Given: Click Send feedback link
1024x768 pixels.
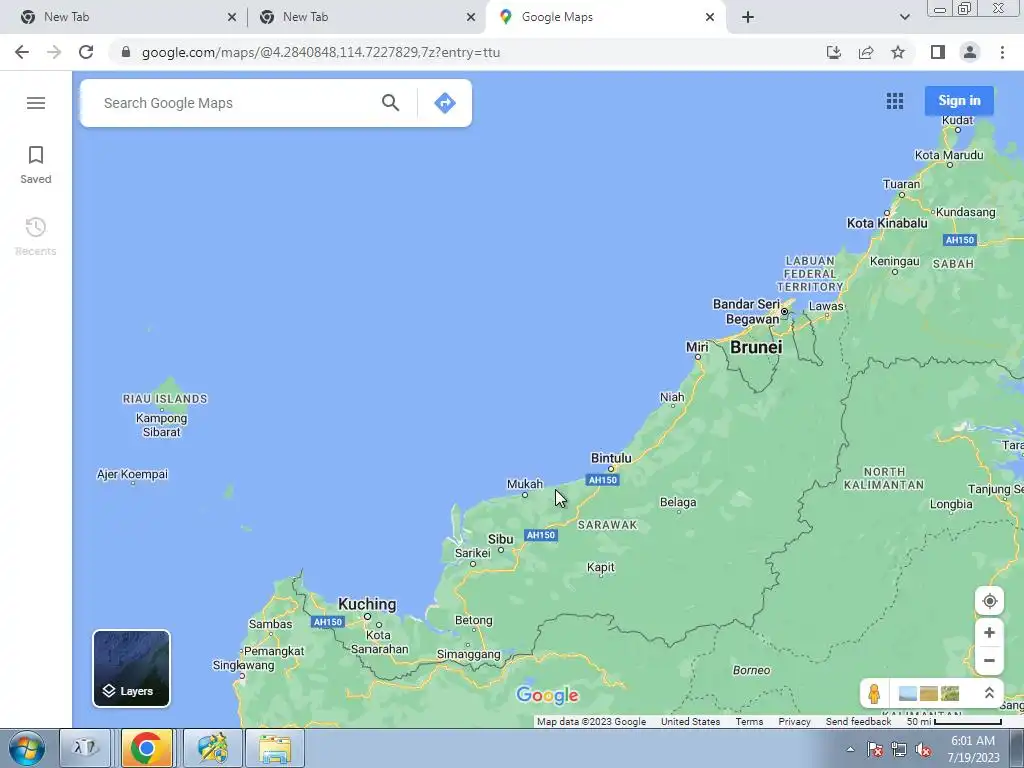Looking at the screenshot, I should point(858,722).
